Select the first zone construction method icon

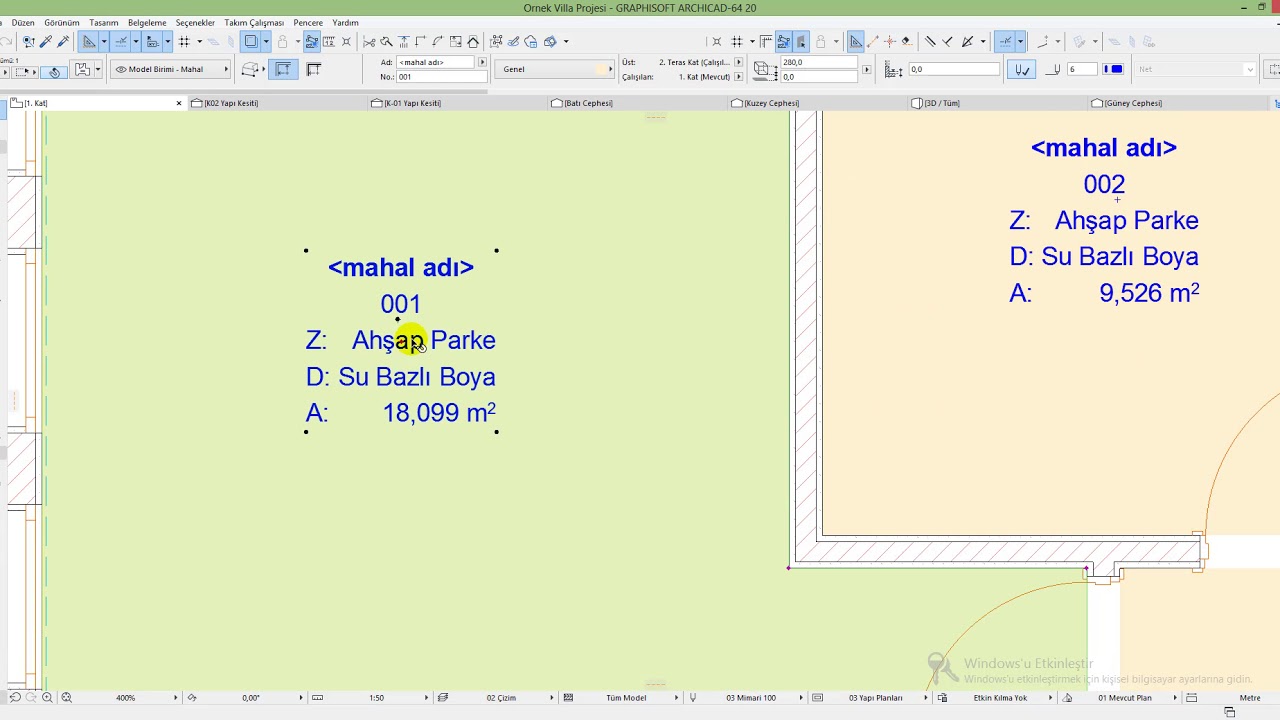click(283, 69)
